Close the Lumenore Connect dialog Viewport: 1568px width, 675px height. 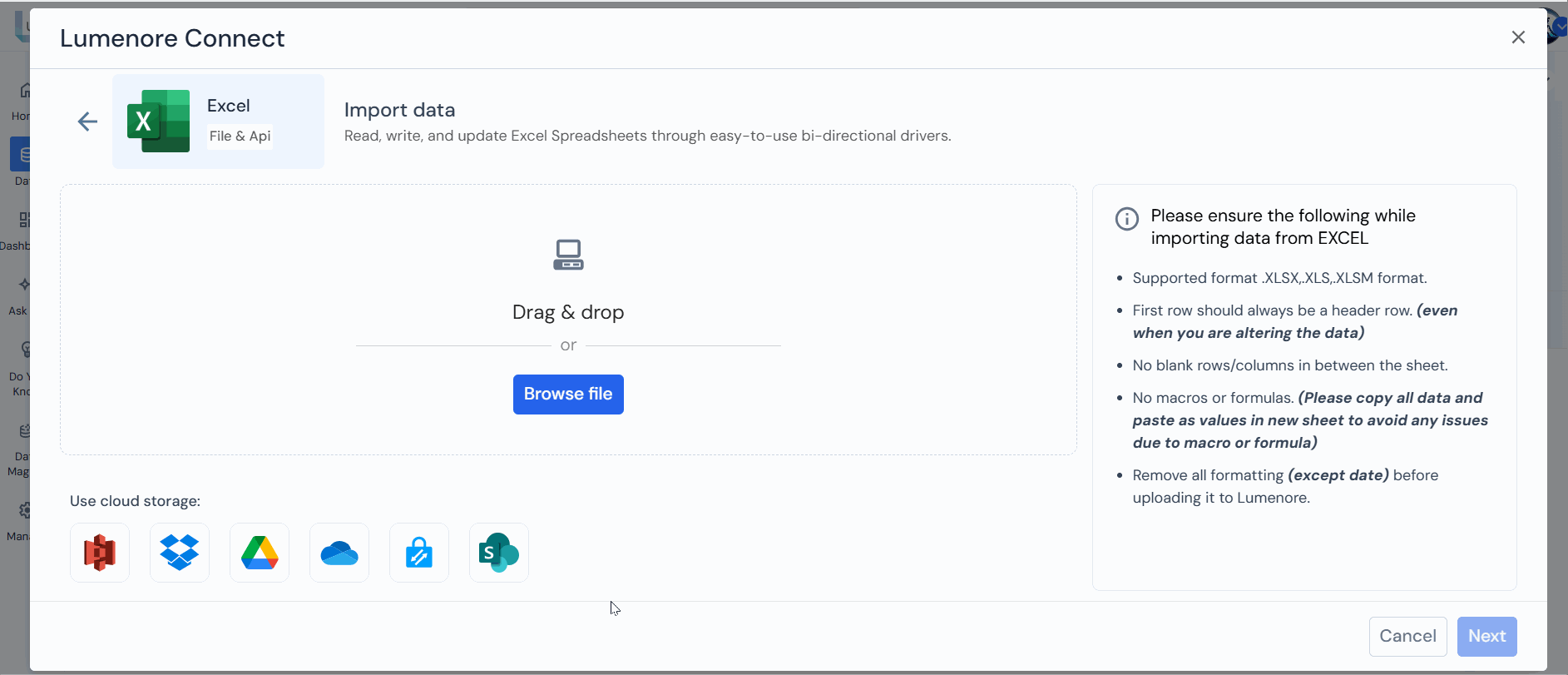(x=1518, y=37)
